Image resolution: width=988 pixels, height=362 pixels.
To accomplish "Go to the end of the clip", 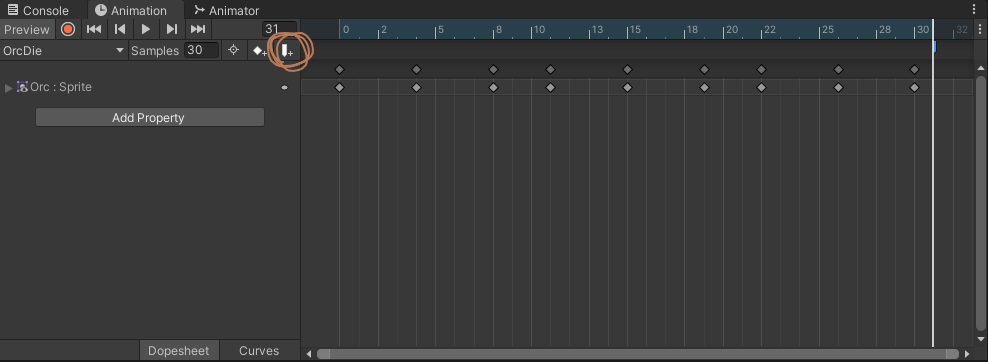I will coord(198,29).
